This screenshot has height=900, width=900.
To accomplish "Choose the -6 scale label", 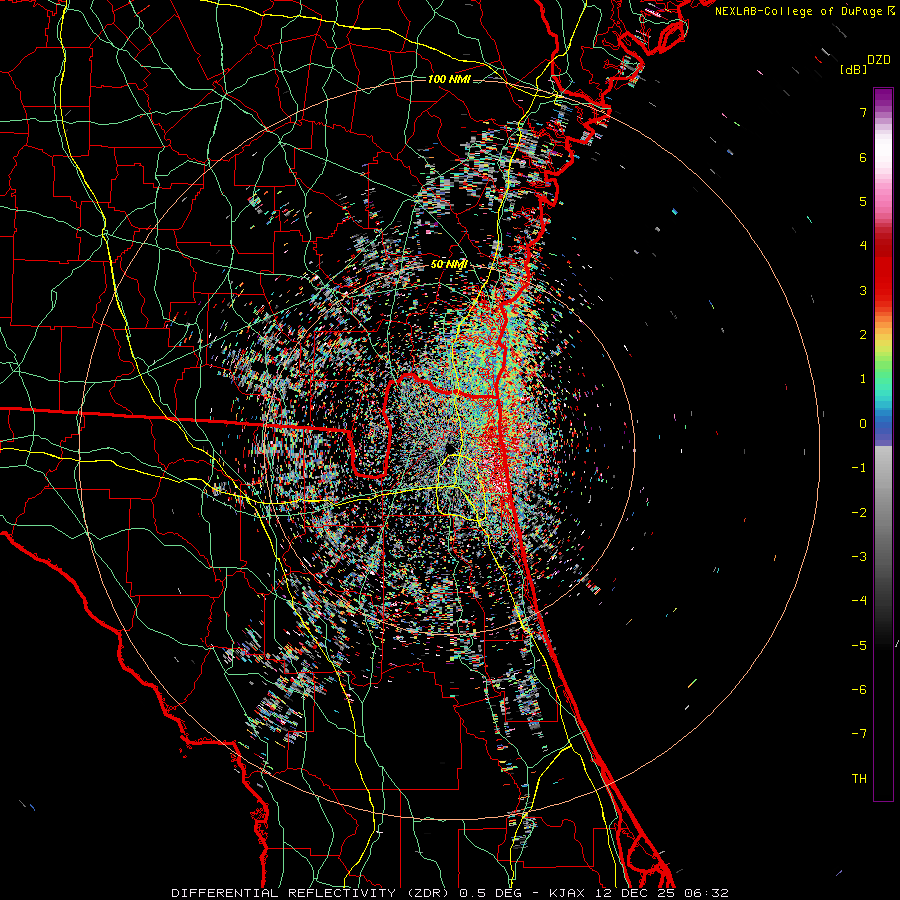I will click(x=859, y=690).
